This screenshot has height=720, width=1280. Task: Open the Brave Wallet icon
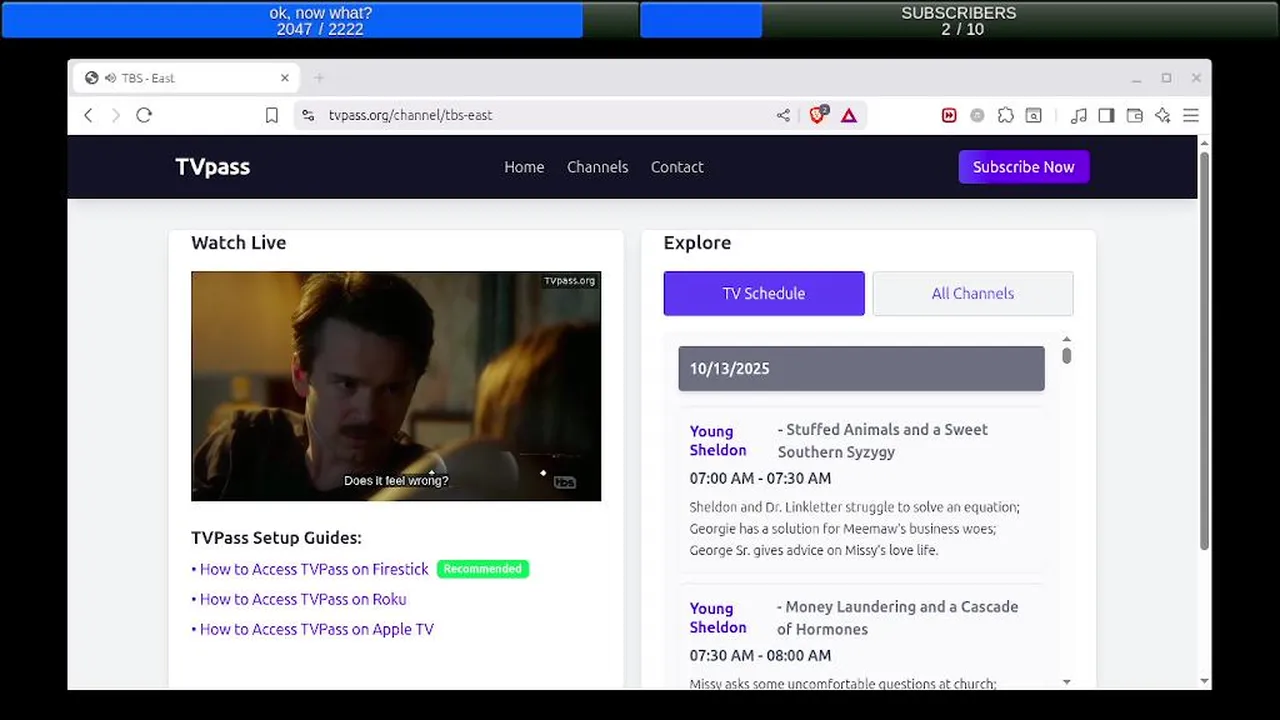1134,115
